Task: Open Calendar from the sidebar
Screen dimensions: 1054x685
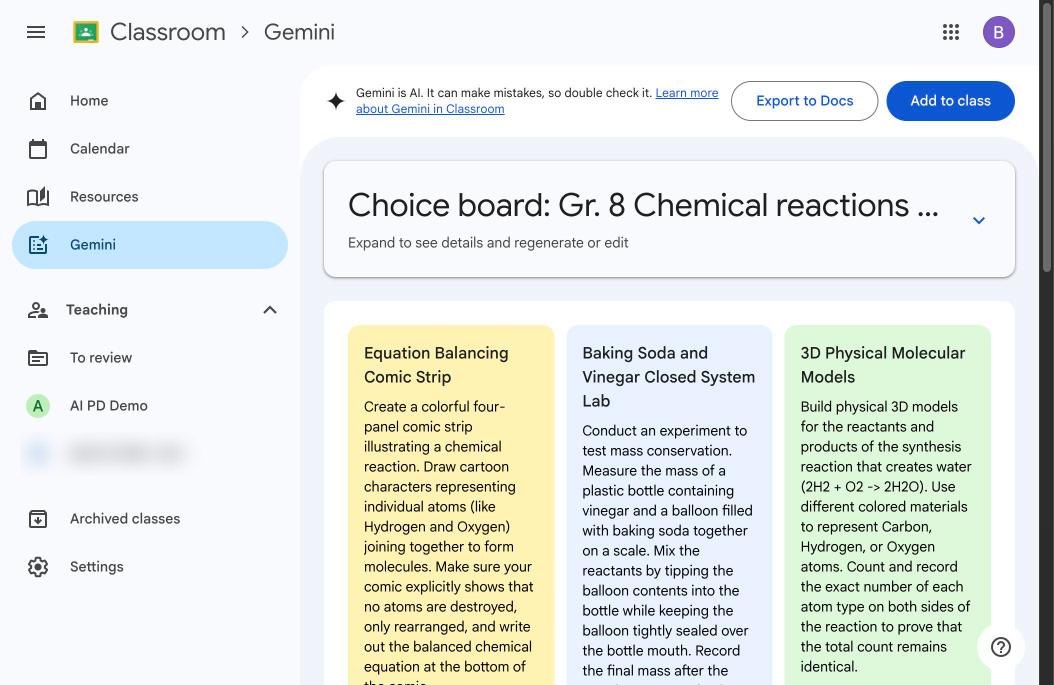Action: tap(149, 149)
